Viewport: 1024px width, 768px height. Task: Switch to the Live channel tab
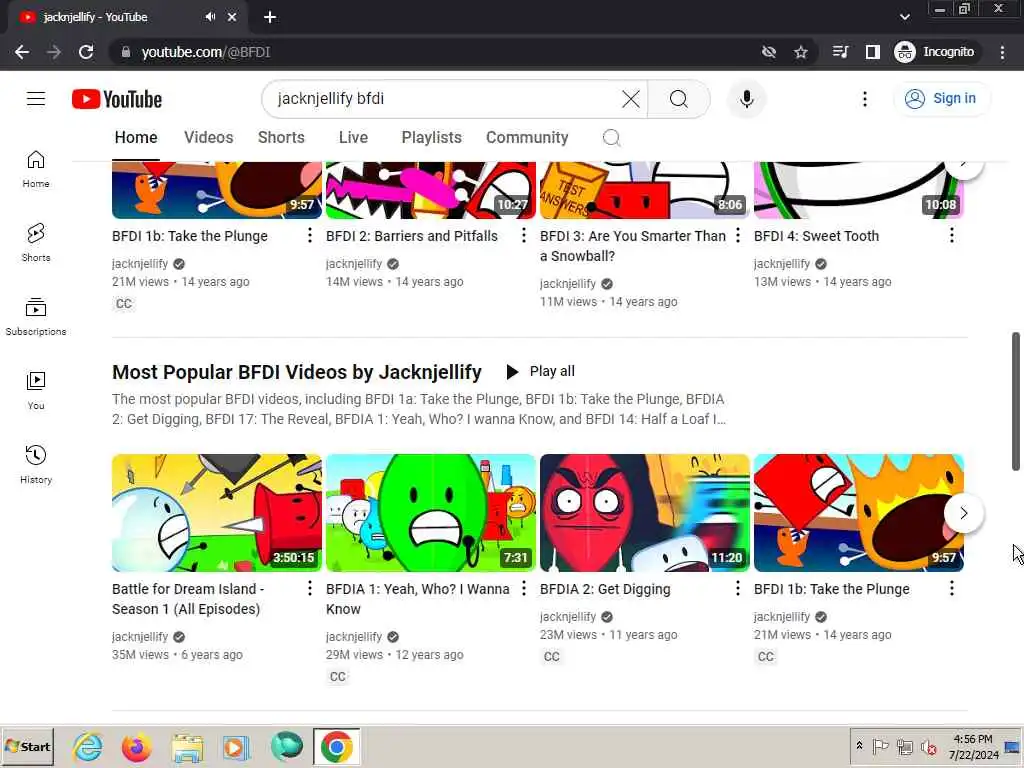(x=353, y=138)
